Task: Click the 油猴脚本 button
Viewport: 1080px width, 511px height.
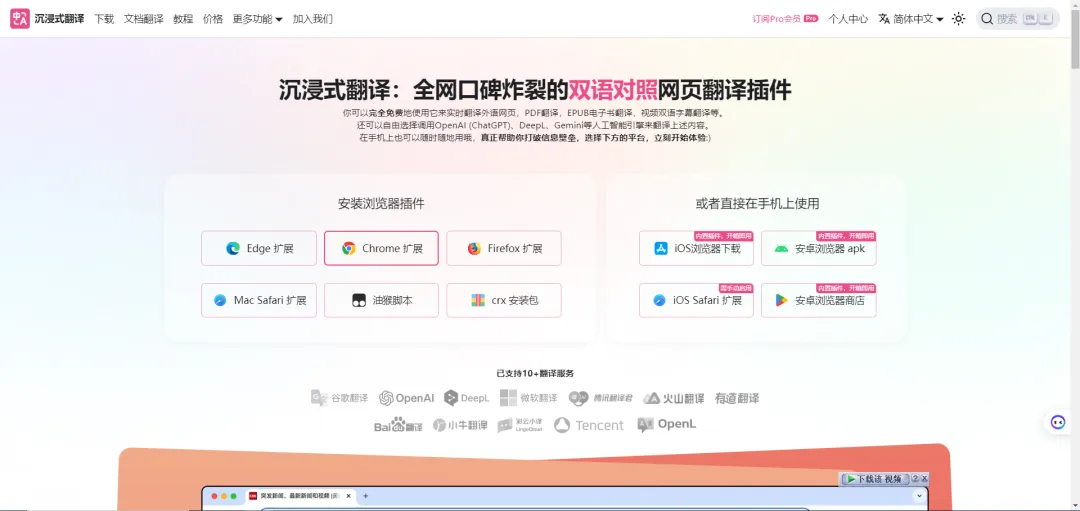Action: pyautogui.click(x=382, y=300)
